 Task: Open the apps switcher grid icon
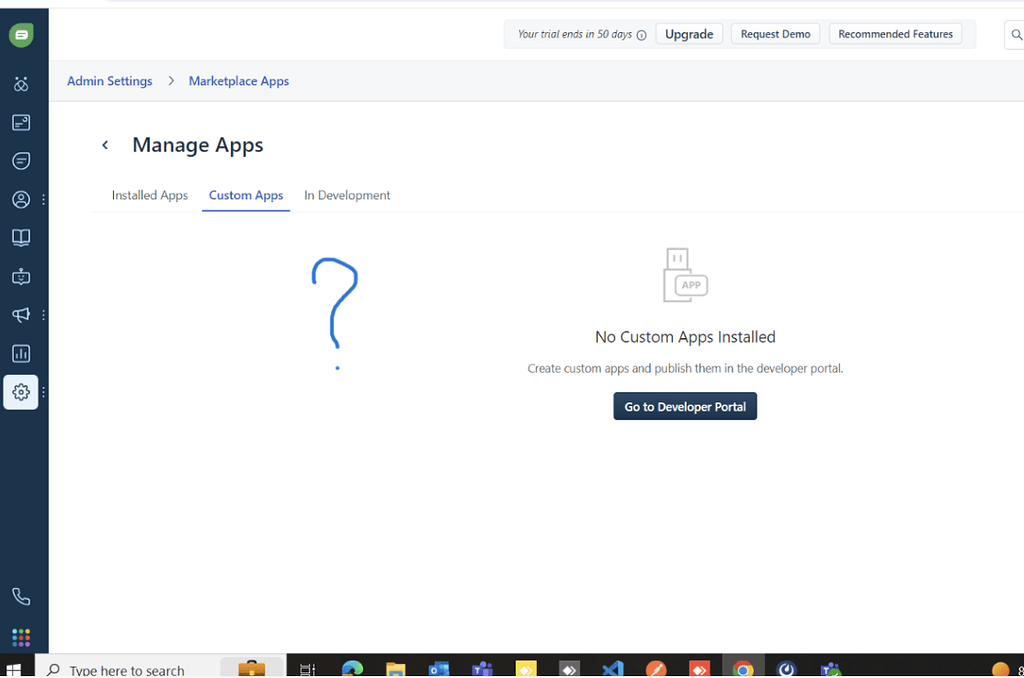[x=21, y=637]
